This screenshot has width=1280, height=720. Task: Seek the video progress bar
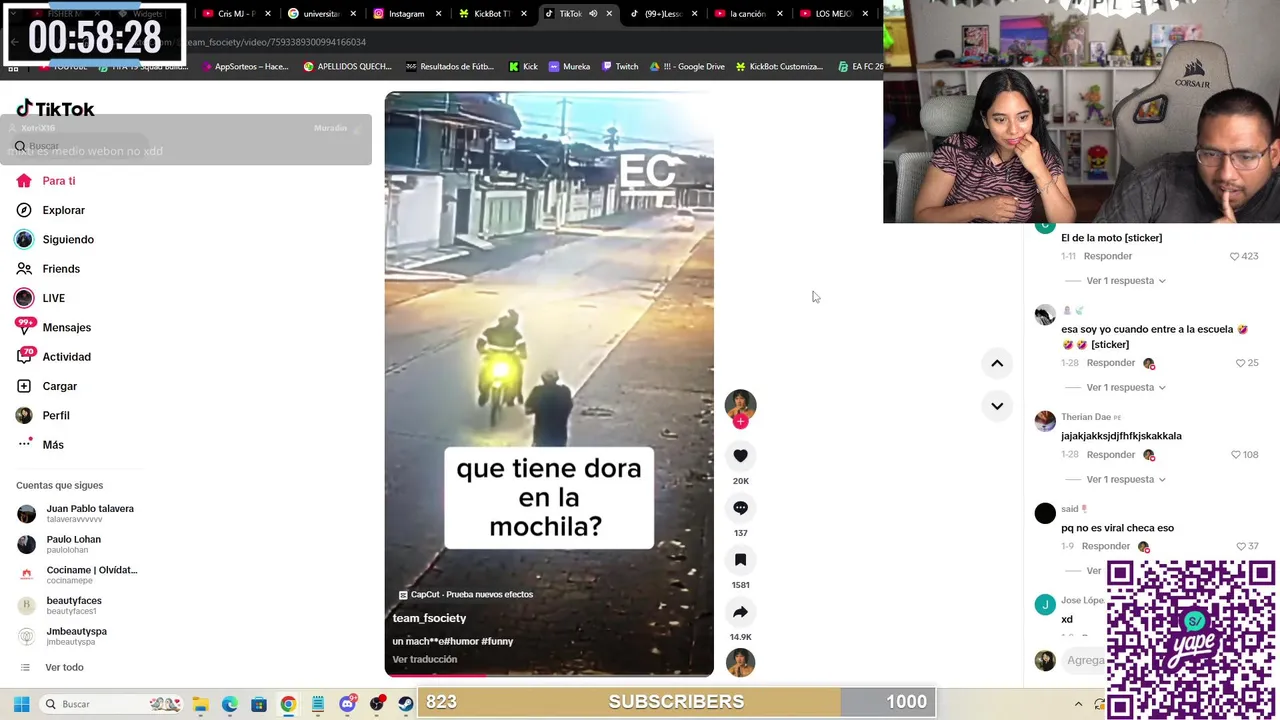click(x=549, y=675)
